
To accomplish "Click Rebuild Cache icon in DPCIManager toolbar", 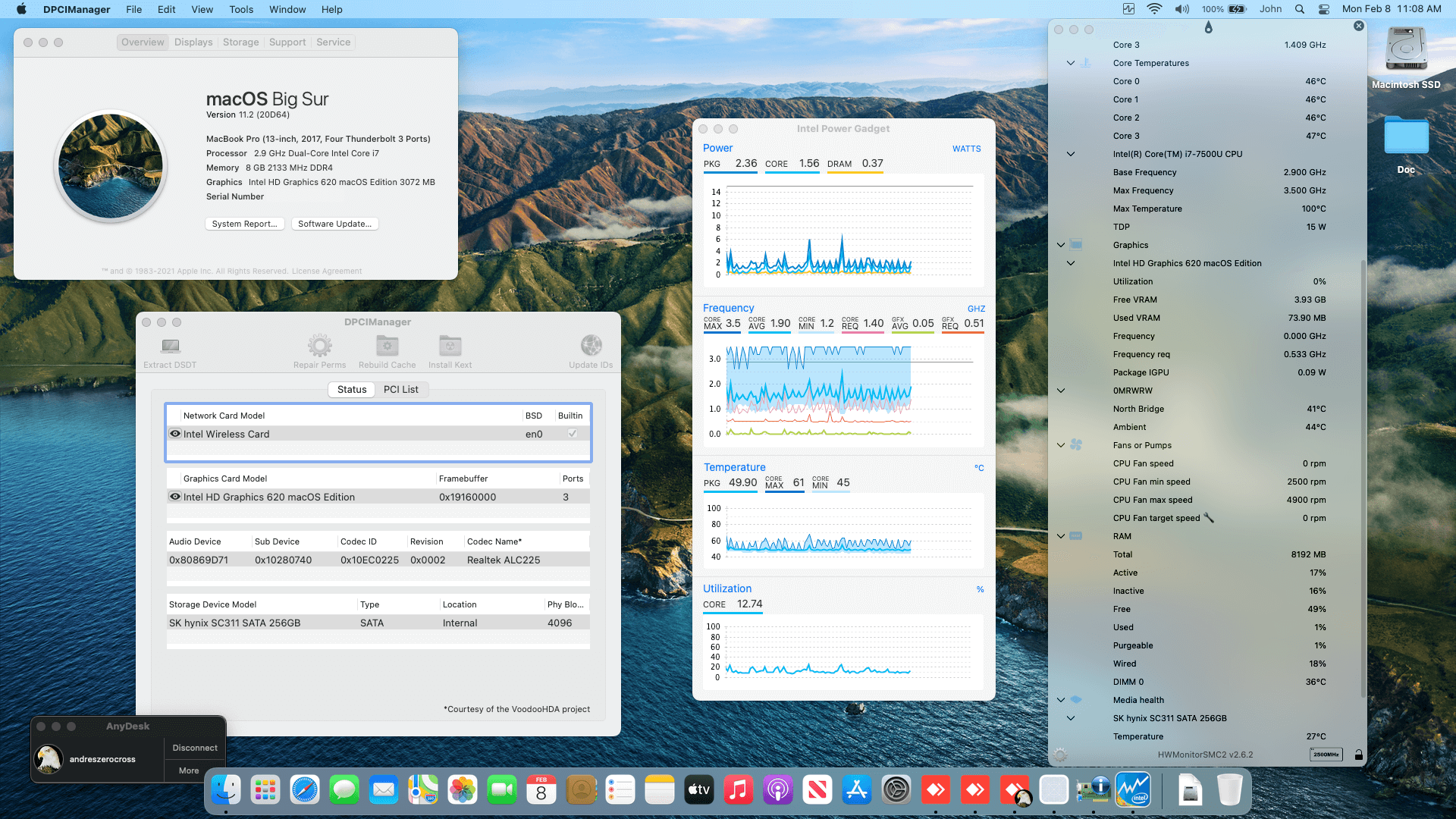I will point(387,346).
